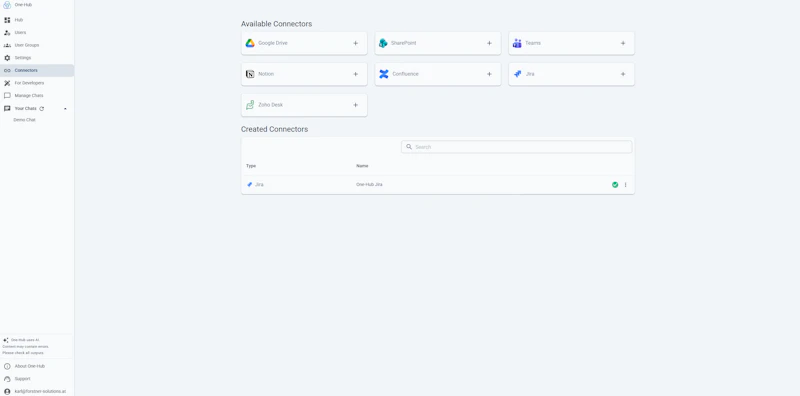Click the Confluence logo icon
Image resolution: width=800 pixels, height=396 pixels.
click(x=384, y=74)
